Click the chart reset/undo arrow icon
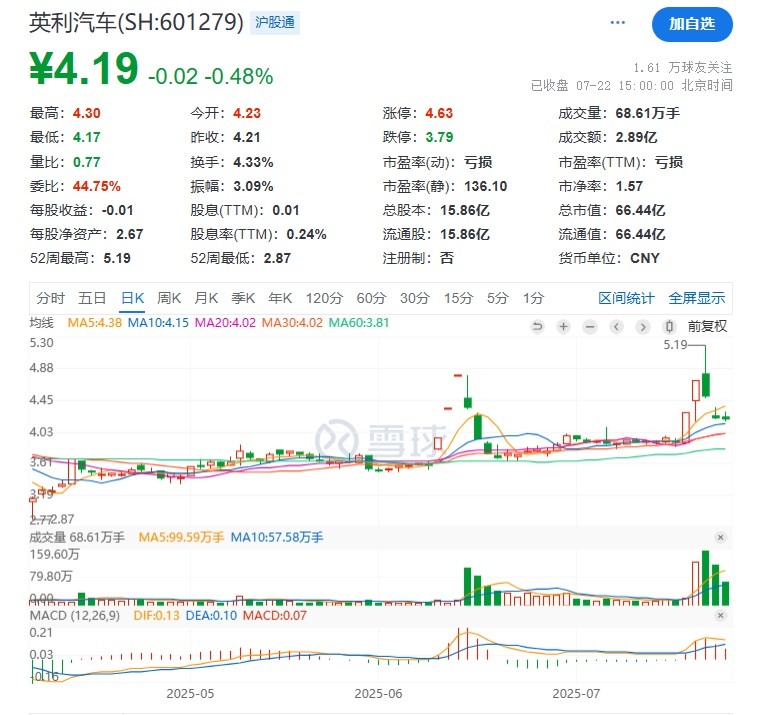Image resolution: width=777 pixels, height=715 pixels. point(537,327)
